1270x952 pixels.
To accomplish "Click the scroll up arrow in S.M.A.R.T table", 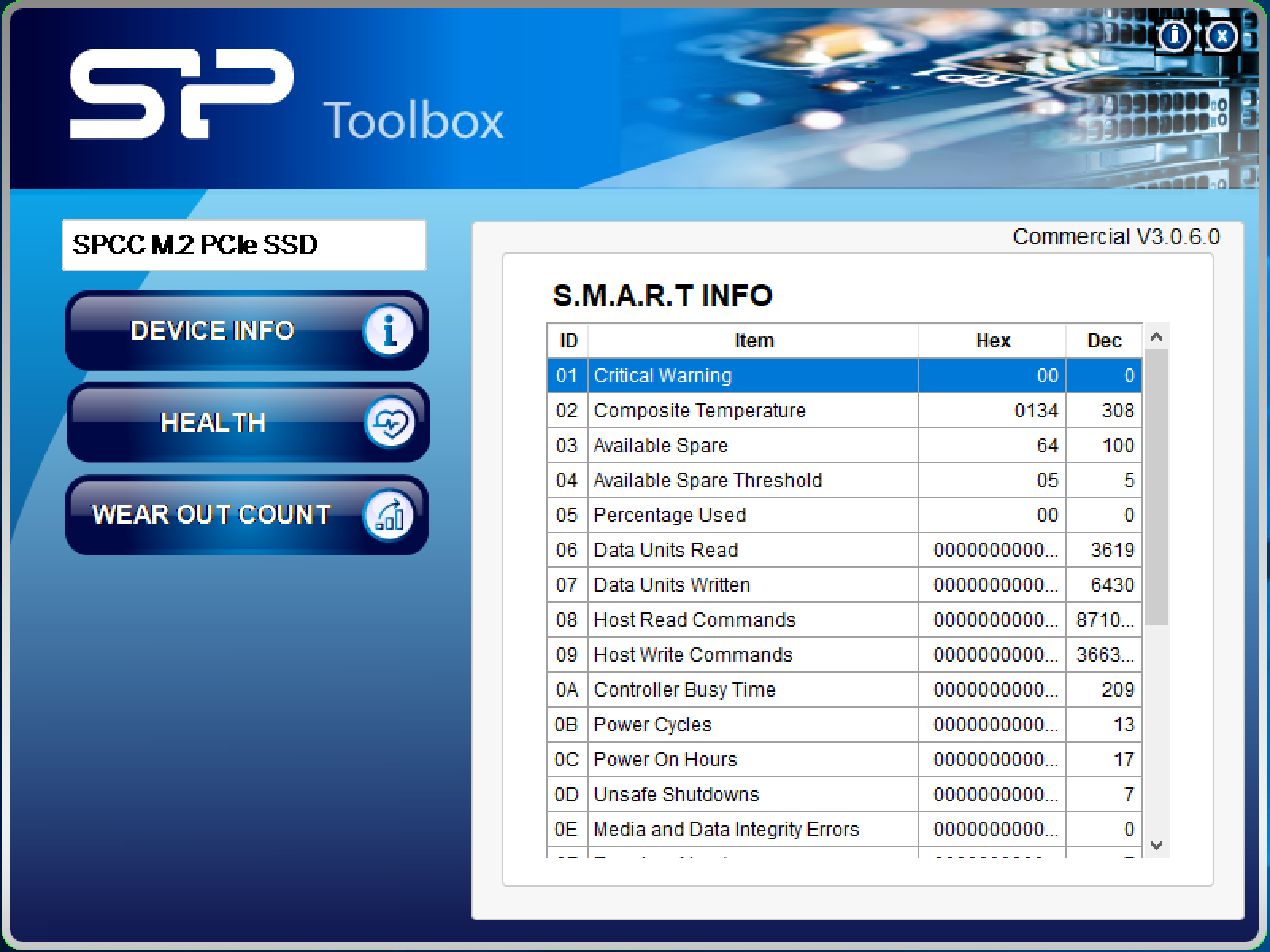I will point(1156,337).
